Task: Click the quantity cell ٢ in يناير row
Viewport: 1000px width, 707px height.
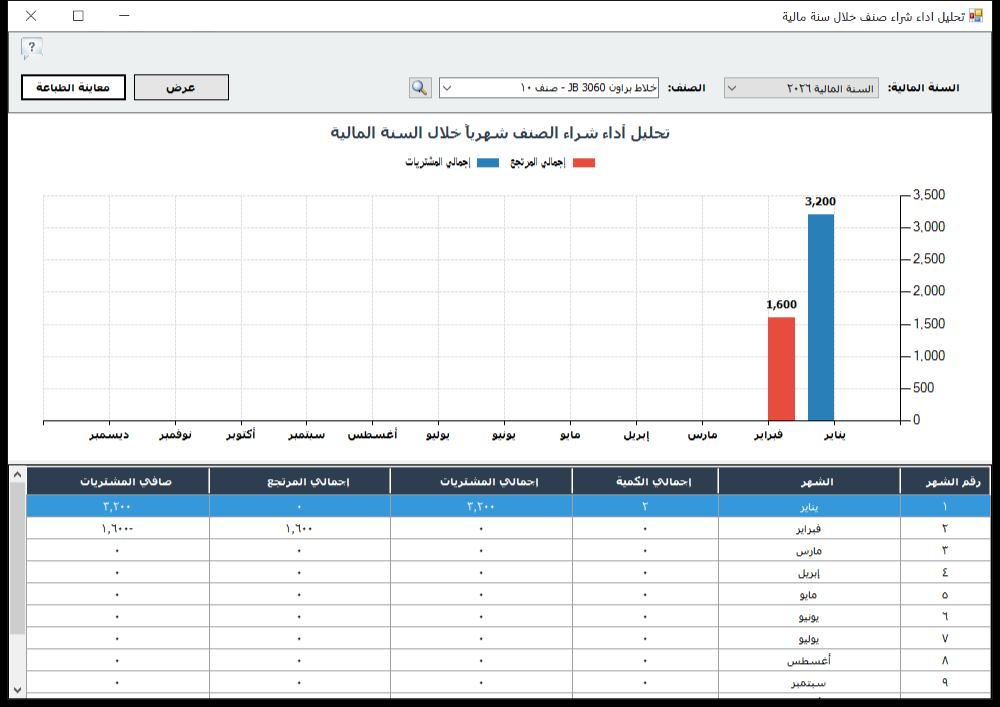Action: tap(645, 506)
